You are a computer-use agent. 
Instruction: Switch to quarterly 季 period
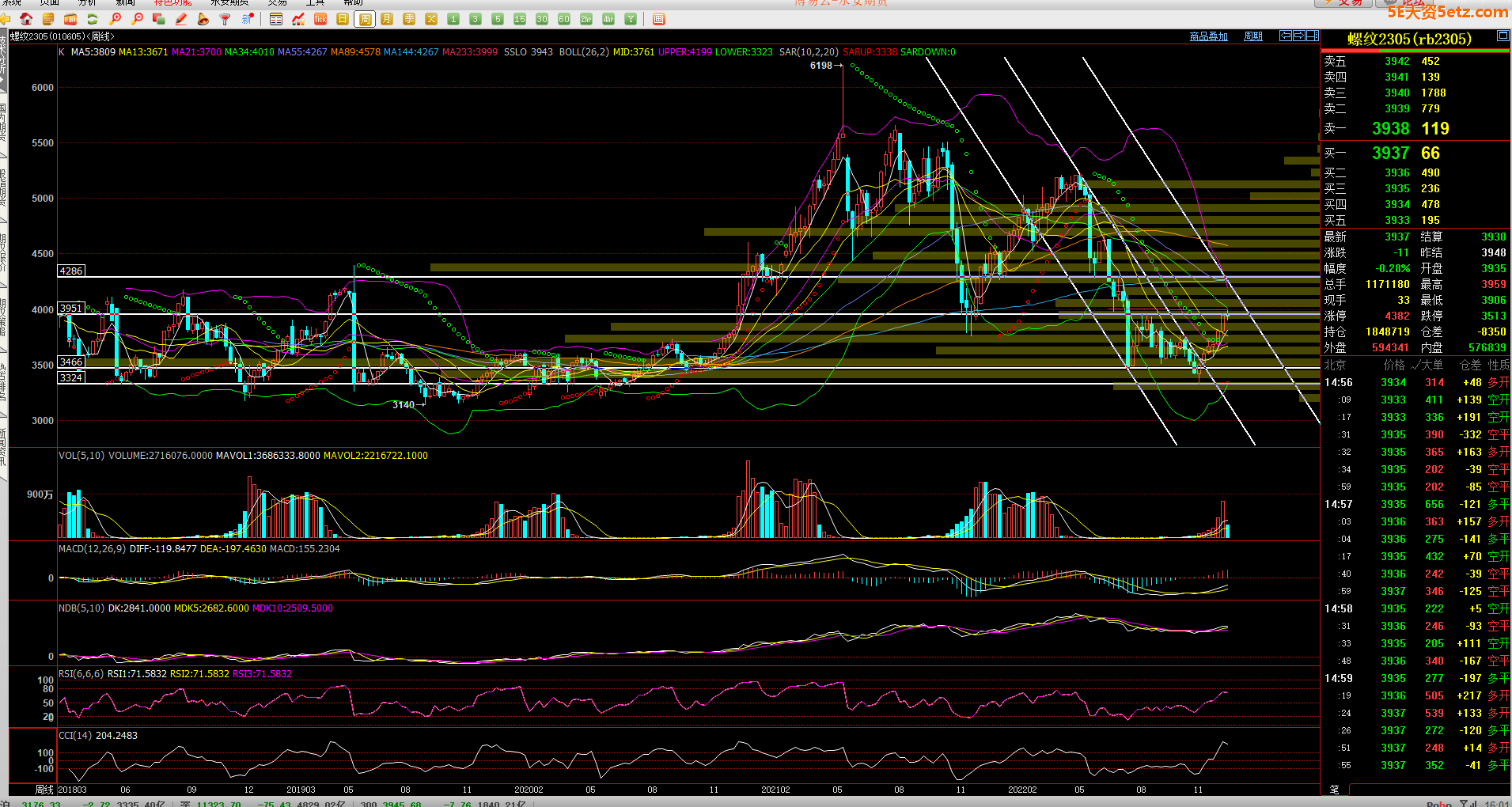click(x=409, y=19)
